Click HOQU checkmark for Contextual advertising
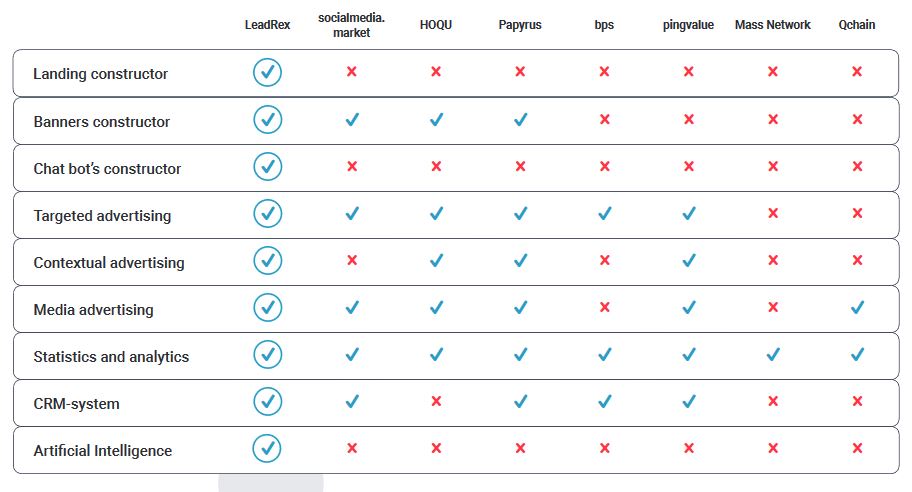This screenshot has height=492, width=912. 436,261
